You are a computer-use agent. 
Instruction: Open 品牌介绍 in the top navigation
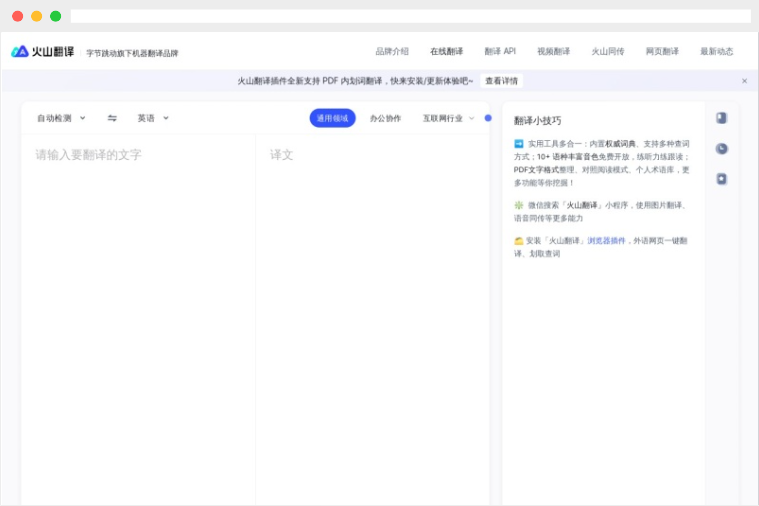(x=392, y=51)
